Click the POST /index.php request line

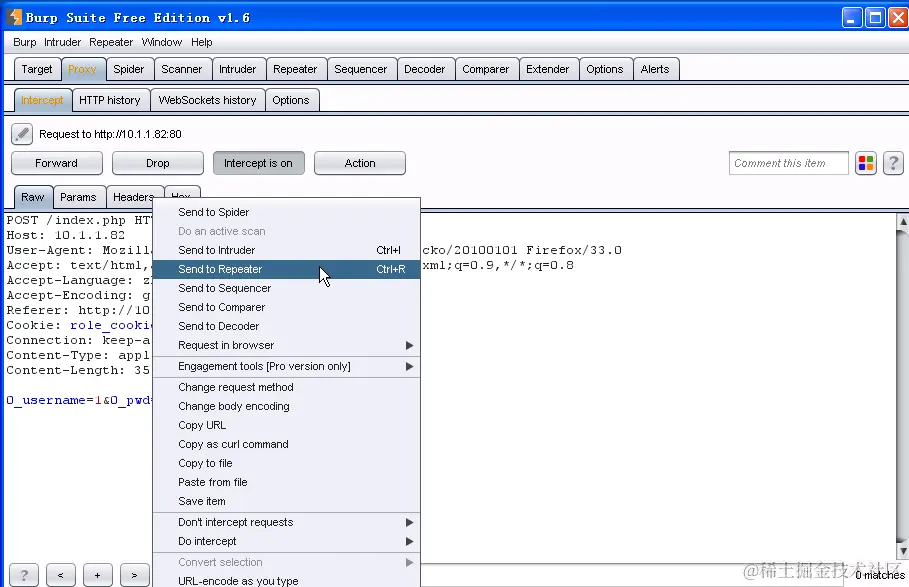point(79,220)
